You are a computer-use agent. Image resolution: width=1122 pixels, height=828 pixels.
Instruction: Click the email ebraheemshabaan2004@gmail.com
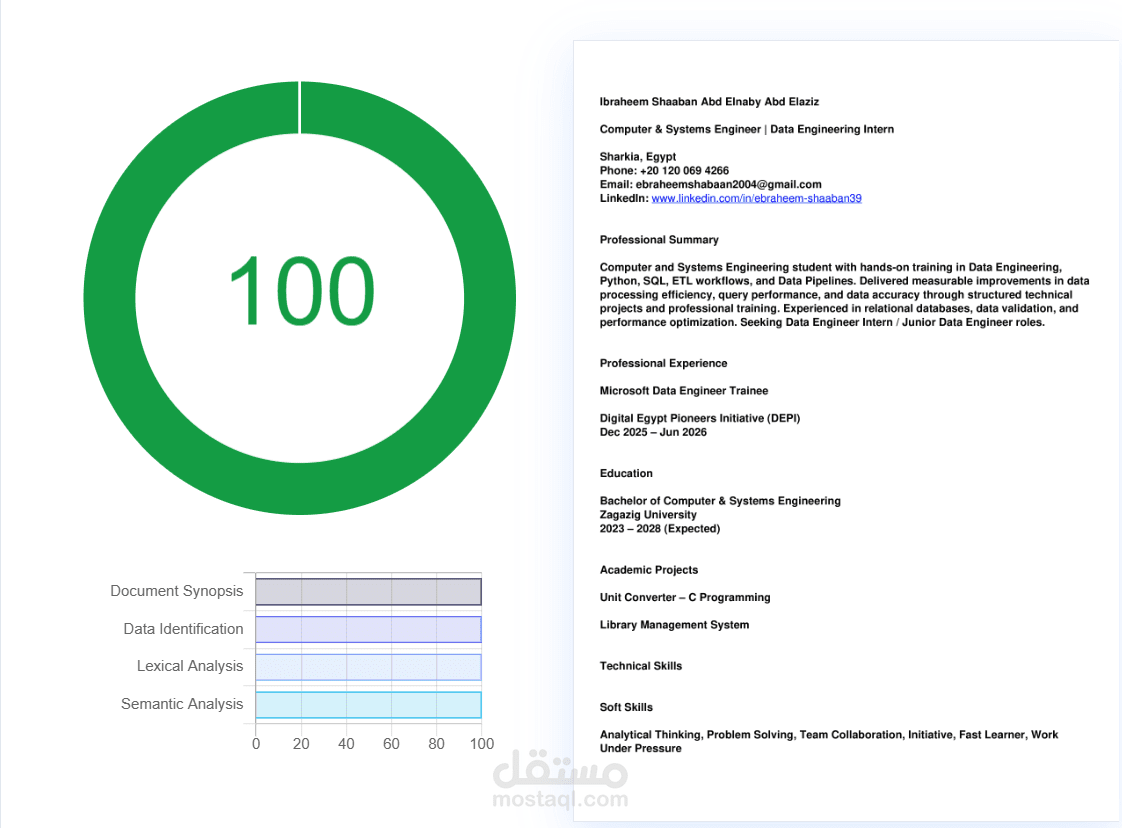[728, 185]
